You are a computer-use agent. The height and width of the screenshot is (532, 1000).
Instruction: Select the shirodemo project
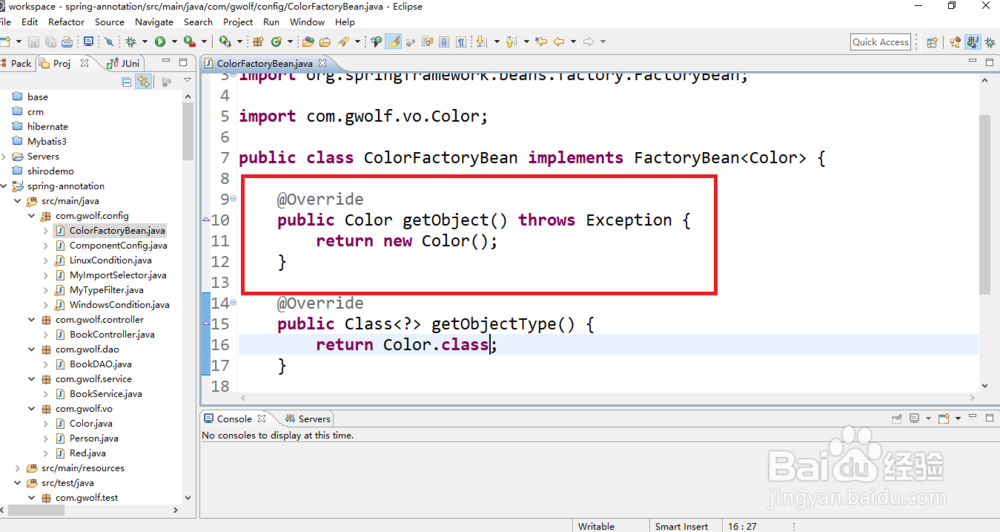pyautogui.click(x=50, y=171)
